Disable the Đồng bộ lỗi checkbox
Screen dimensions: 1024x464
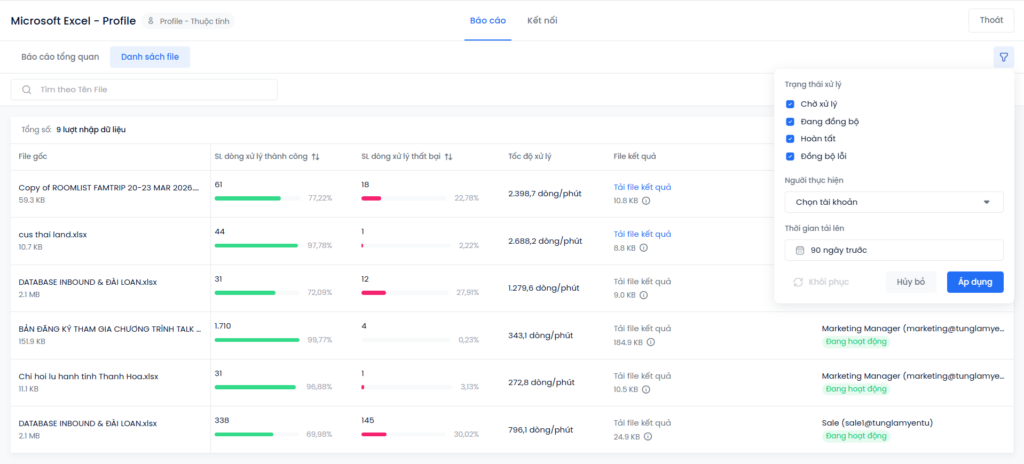point(790,156)
